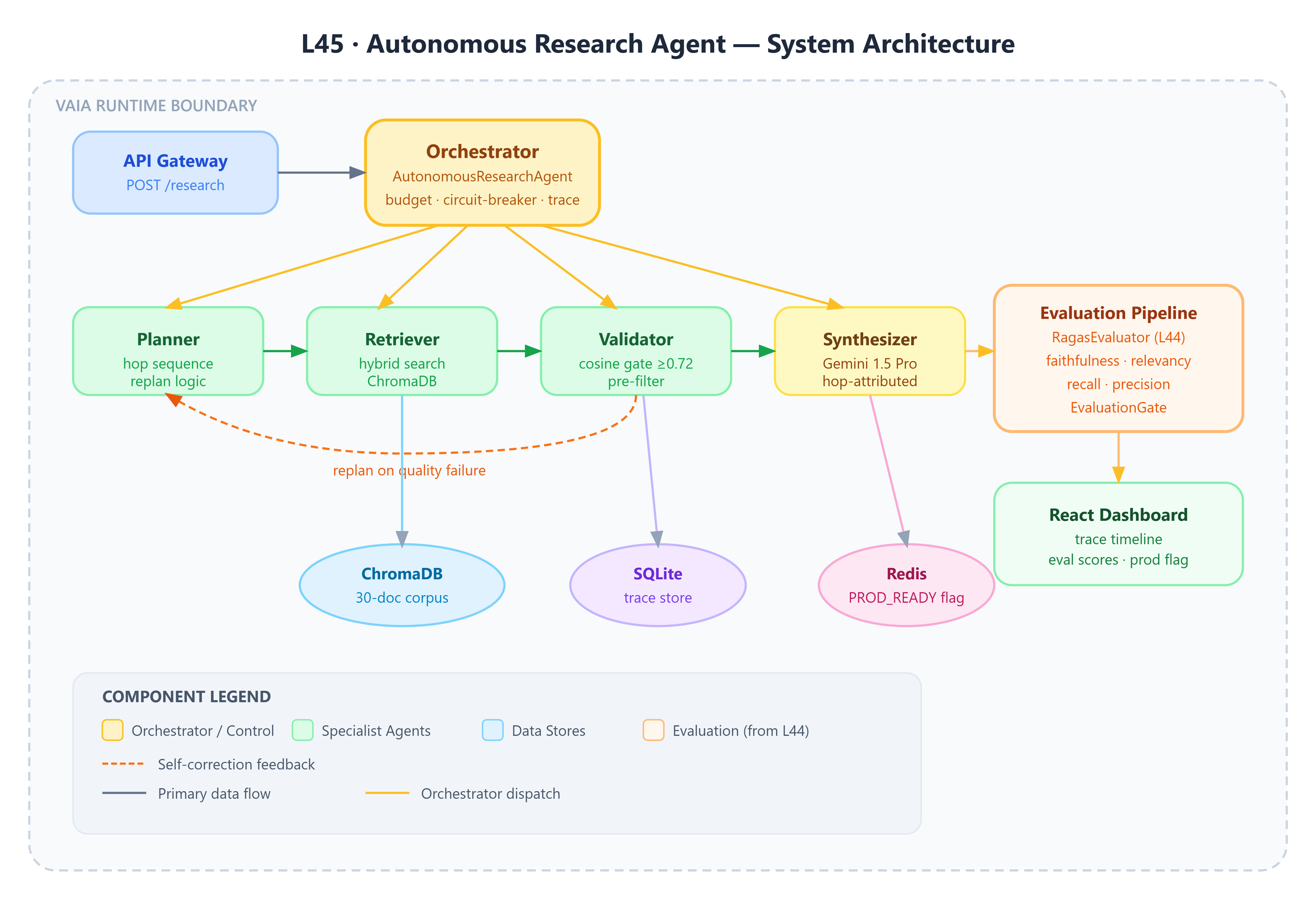
Task: Click the ChromaDB data store ellipse
Action: coord(402,585)
